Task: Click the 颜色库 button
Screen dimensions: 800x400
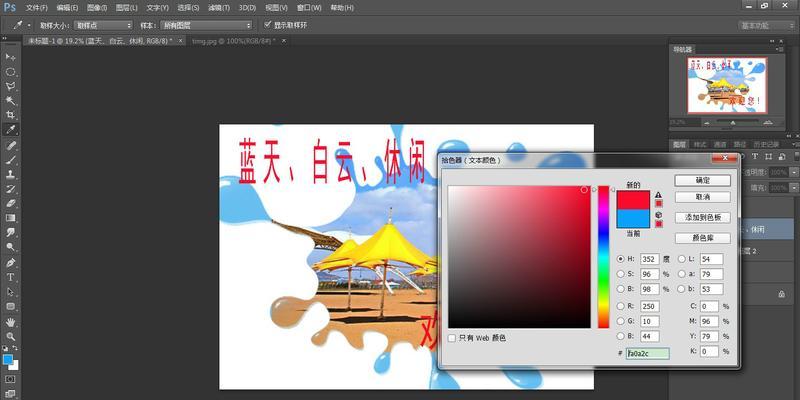Action: (x=703, y=238)
